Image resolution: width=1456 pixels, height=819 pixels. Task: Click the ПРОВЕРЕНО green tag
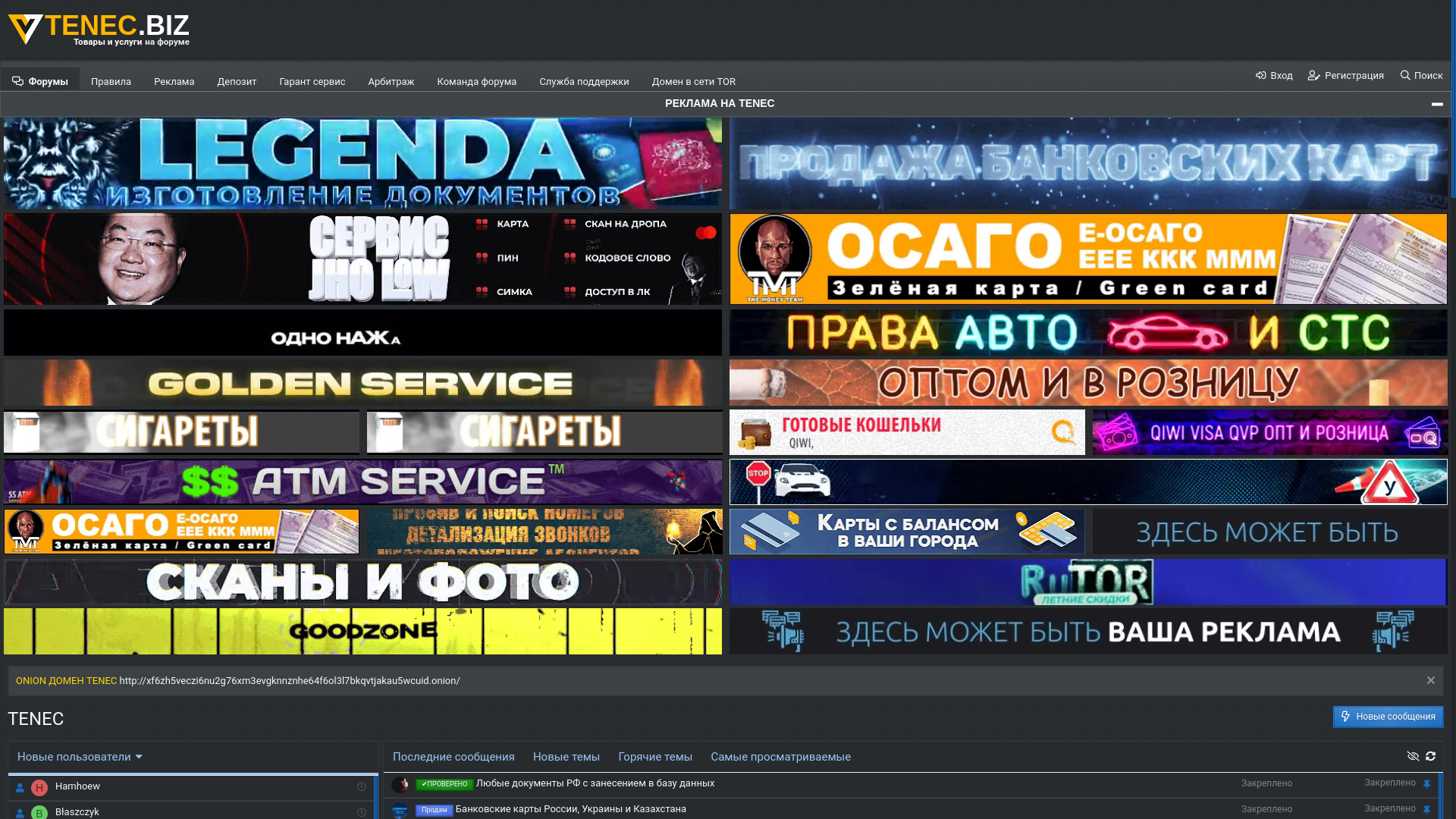tap(444, 784)
